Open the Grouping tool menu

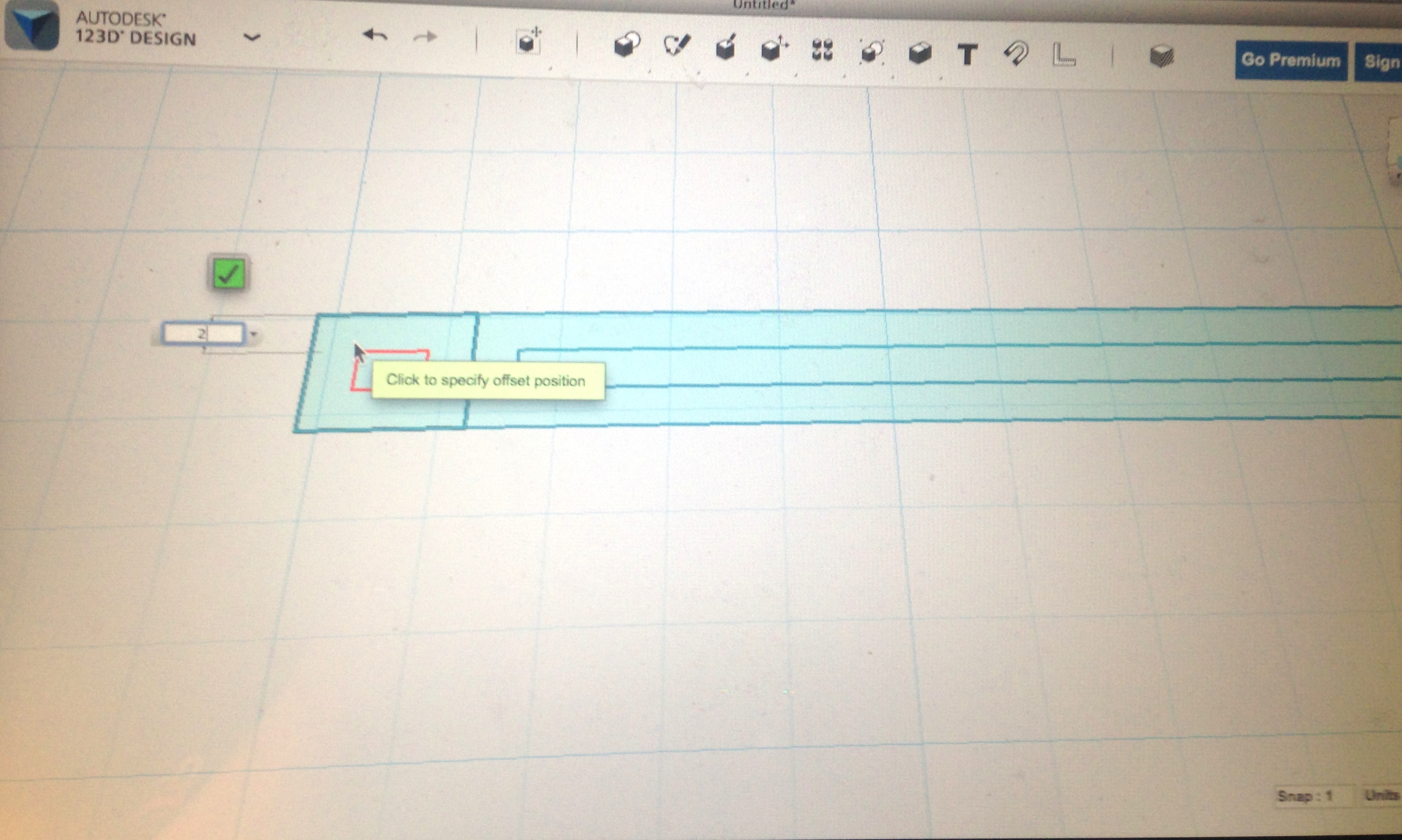tap(871, 51)
